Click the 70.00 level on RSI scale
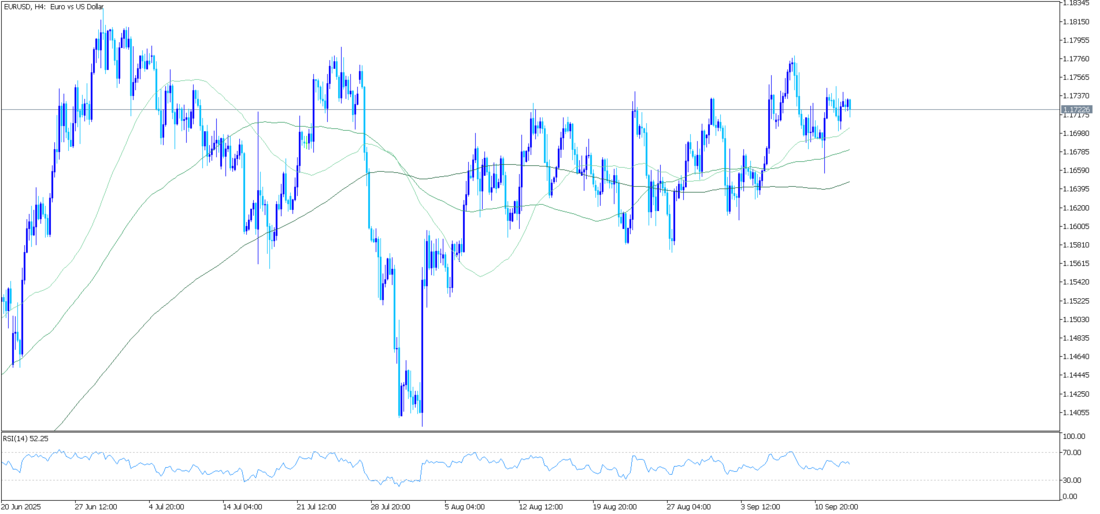The width and height of the screenshot is (1100, 514). (1073, 453)
